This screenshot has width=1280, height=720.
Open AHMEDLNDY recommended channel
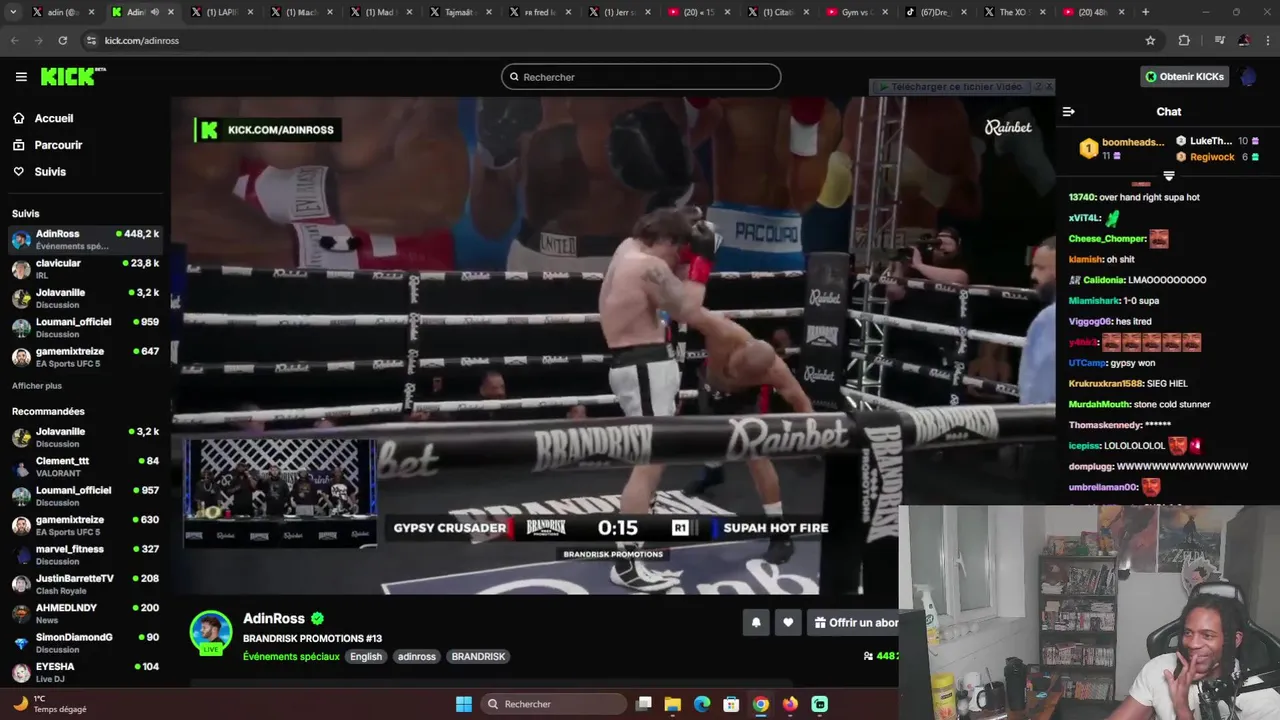(x=85, y=613)
